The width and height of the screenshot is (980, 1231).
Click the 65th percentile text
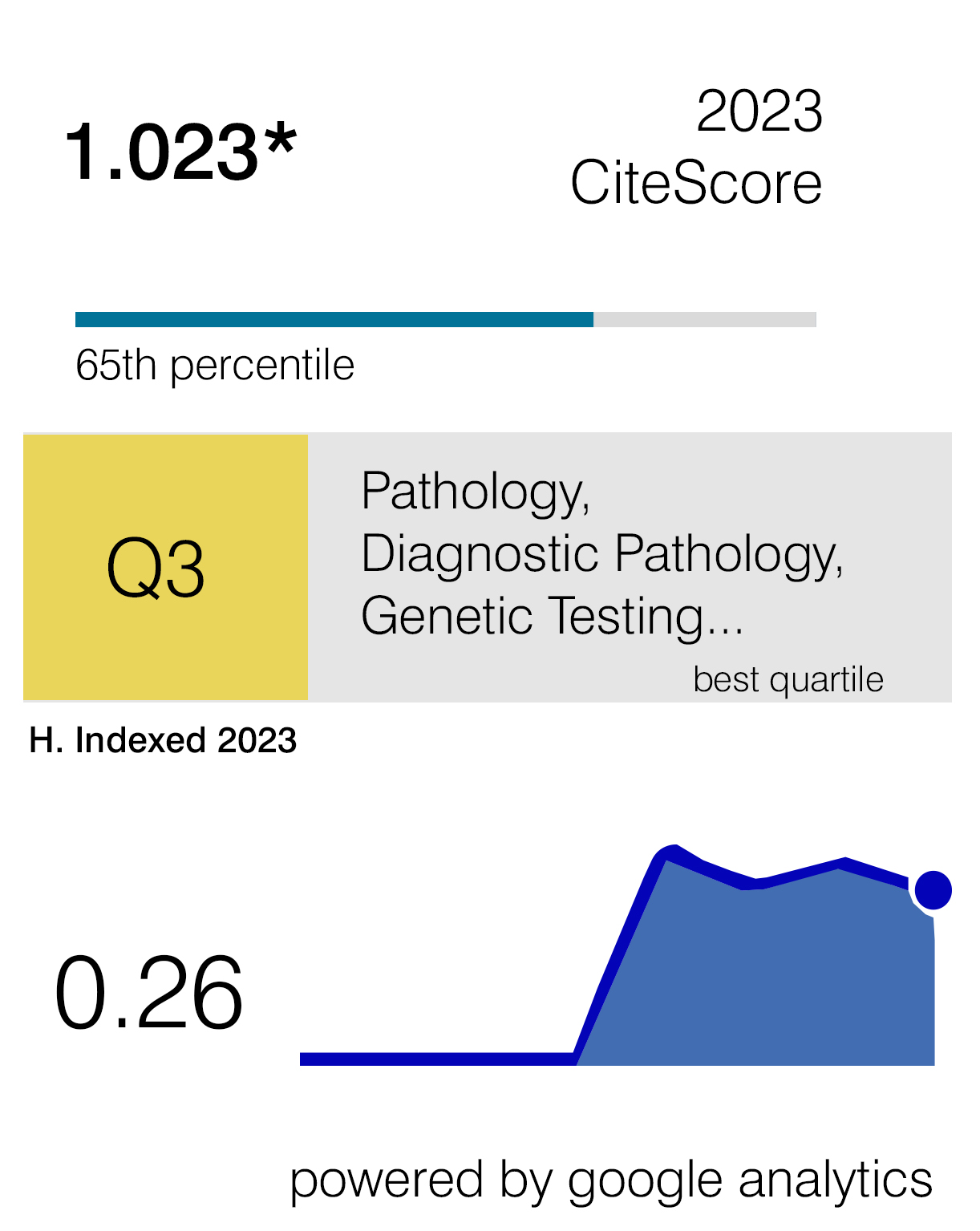pos(215,365)
